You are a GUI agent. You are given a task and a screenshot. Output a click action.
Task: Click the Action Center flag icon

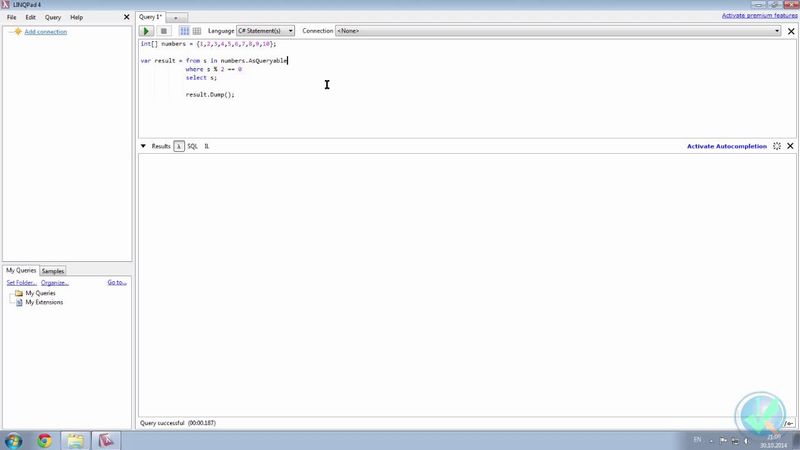click(723, 440)
